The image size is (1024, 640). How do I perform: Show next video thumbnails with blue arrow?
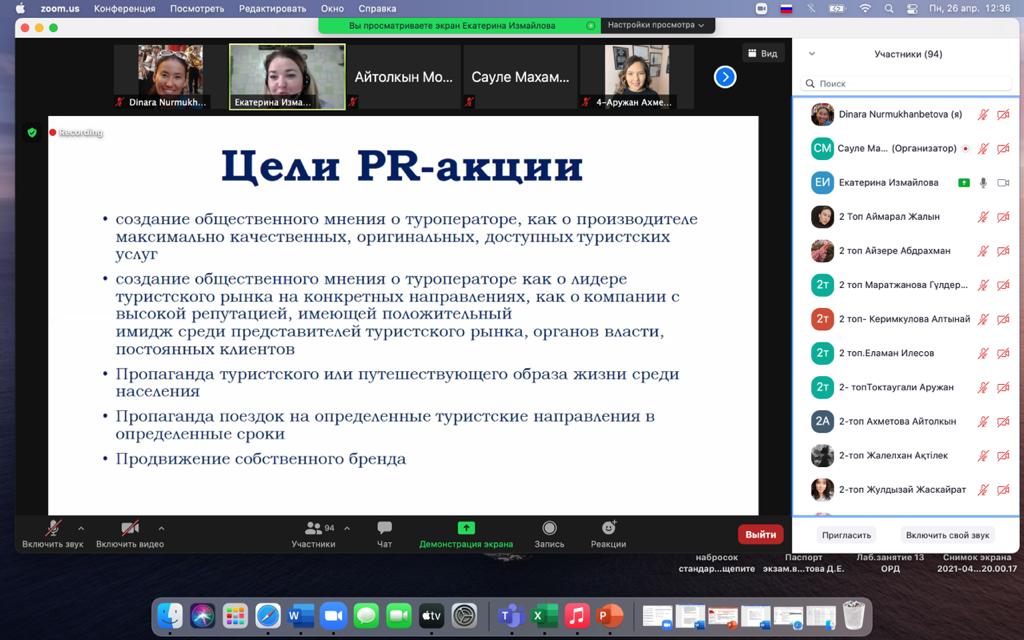coord(725,76)
